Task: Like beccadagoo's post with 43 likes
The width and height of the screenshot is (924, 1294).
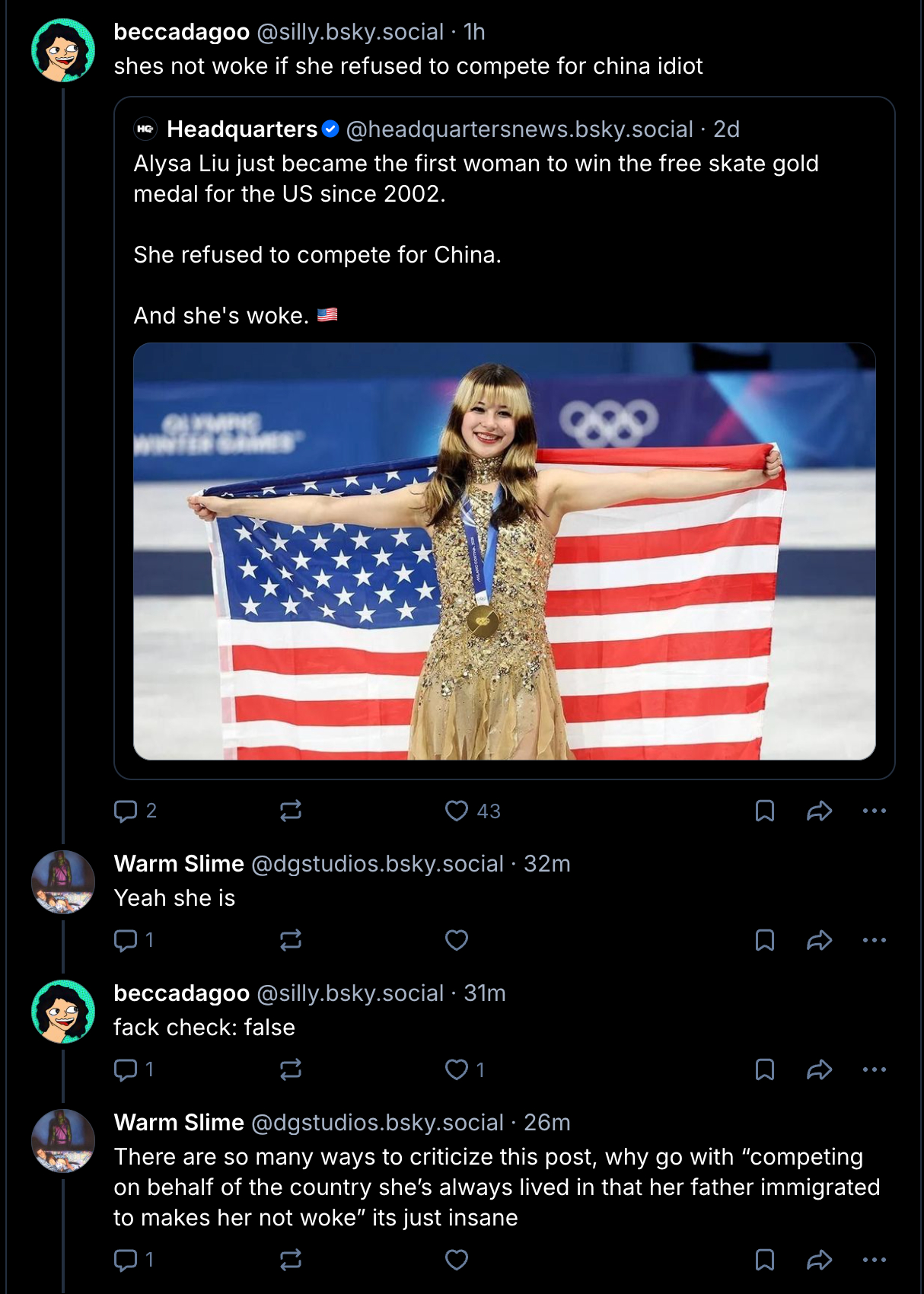Action: pos(457,811)
